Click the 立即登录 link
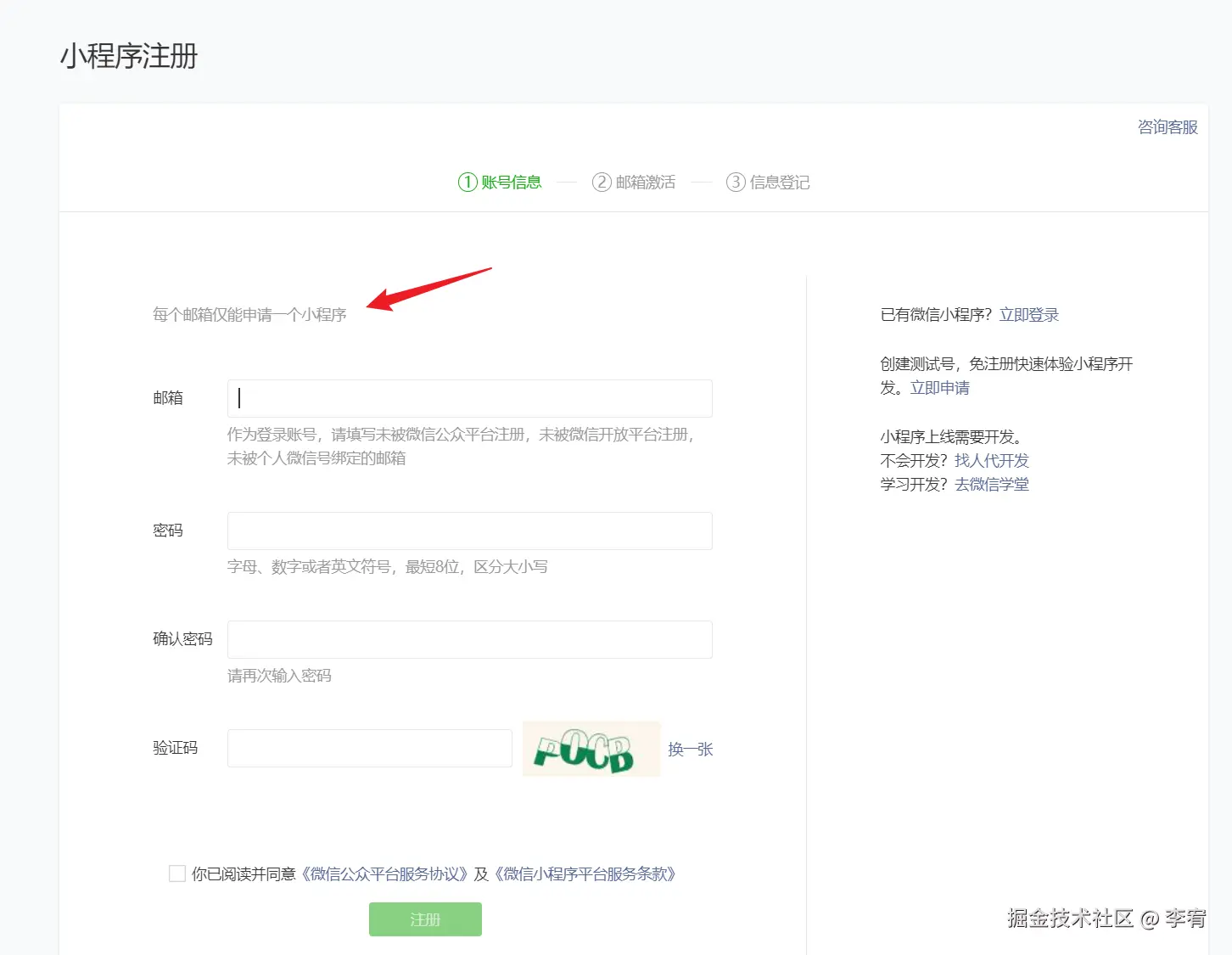This screenshot has height=955, width=1232. (1029, 315)
